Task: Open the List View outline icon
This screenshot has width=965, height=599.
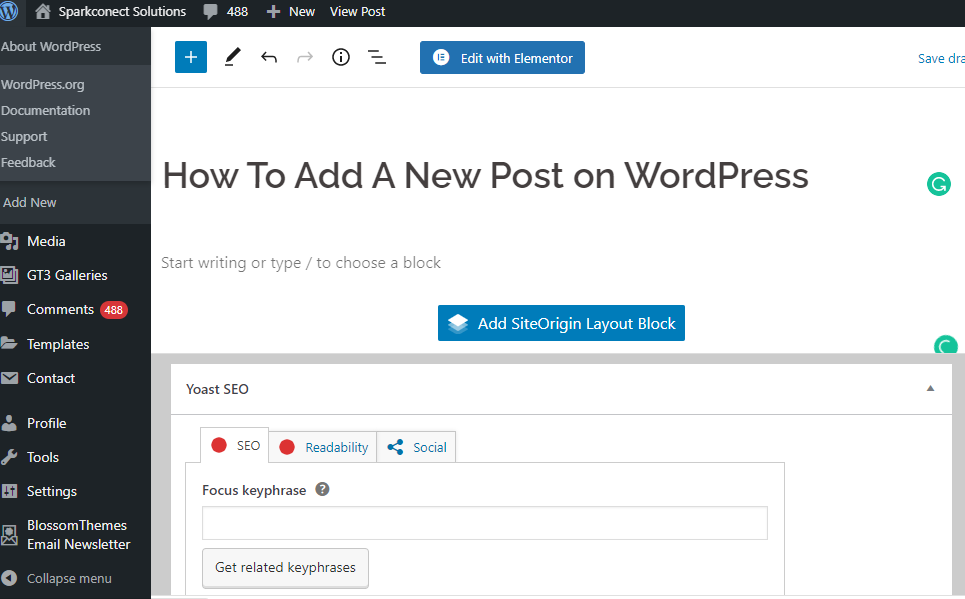Action: coord(377,57)
